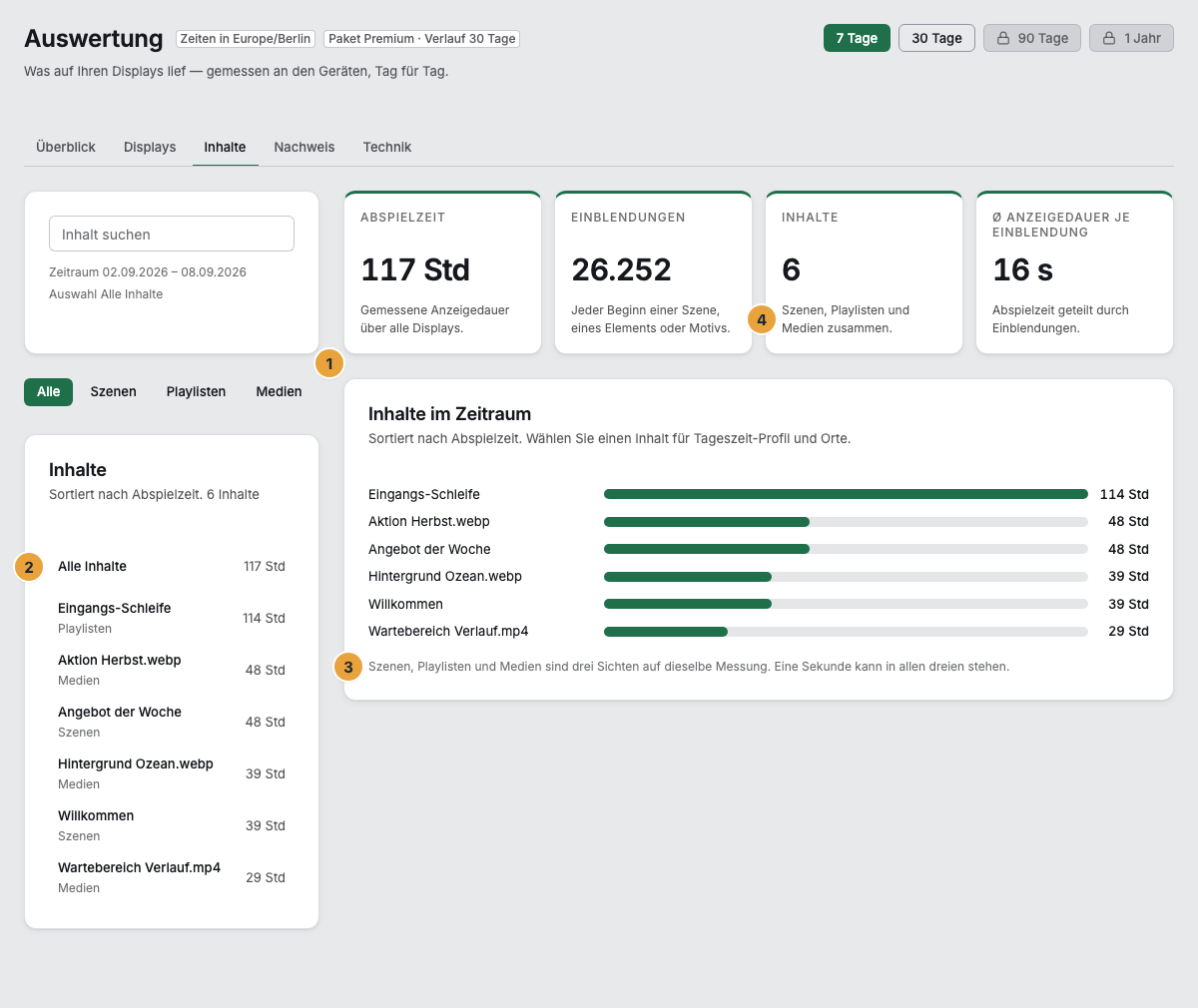The image size is (1198, 1008).
Task: Click Hintergrund Ozean.webp label in the chart
Action: tap(445, 576)
